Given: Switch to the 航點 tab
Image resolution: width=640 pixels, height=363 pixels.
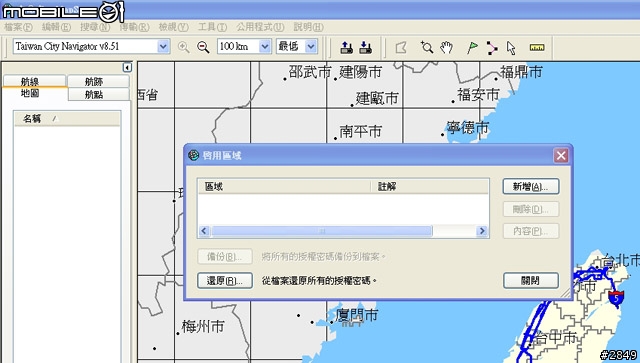Looking at the screenshot, I should pos(98,94).
